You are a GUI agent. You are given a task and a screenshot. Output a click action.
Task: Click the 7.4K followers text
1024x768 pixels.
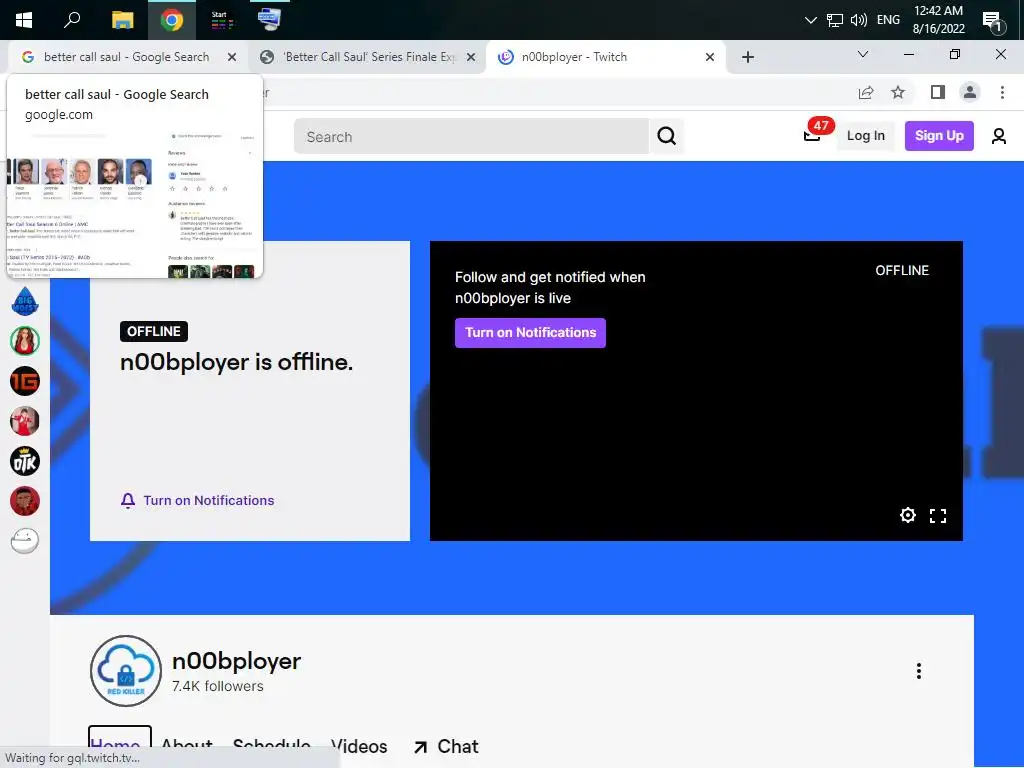pos(218,686)
